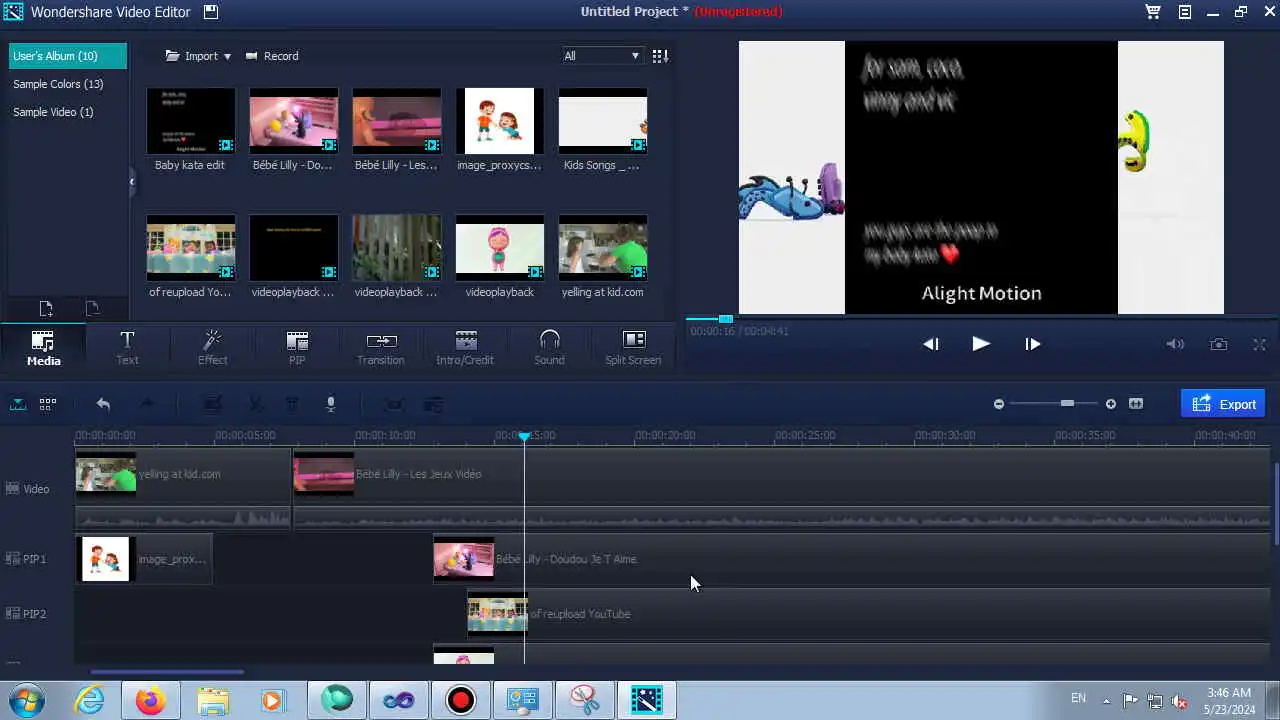Click the delete album icon
Image resolution: width=1280 pixels, height=720 pixels.
(x=92, y=309)
